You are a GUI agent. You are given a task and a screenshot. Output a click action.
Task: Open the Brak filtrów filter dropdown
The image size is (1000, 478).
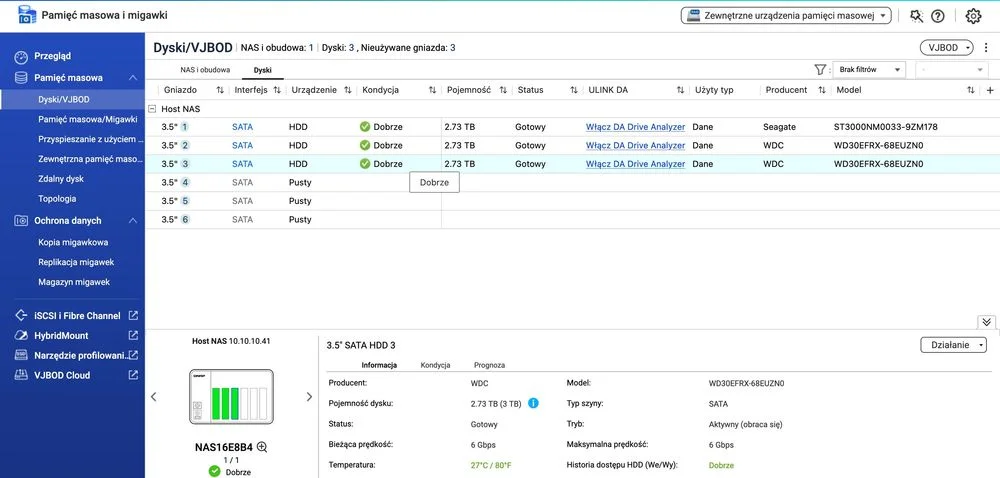point(869,69)
